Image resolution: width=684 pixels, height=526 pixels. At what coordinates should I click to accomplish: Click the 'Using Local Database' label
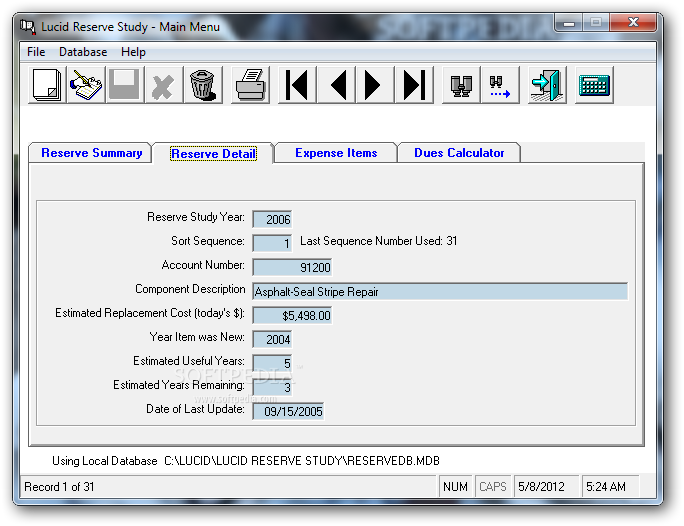click(105, 461)
